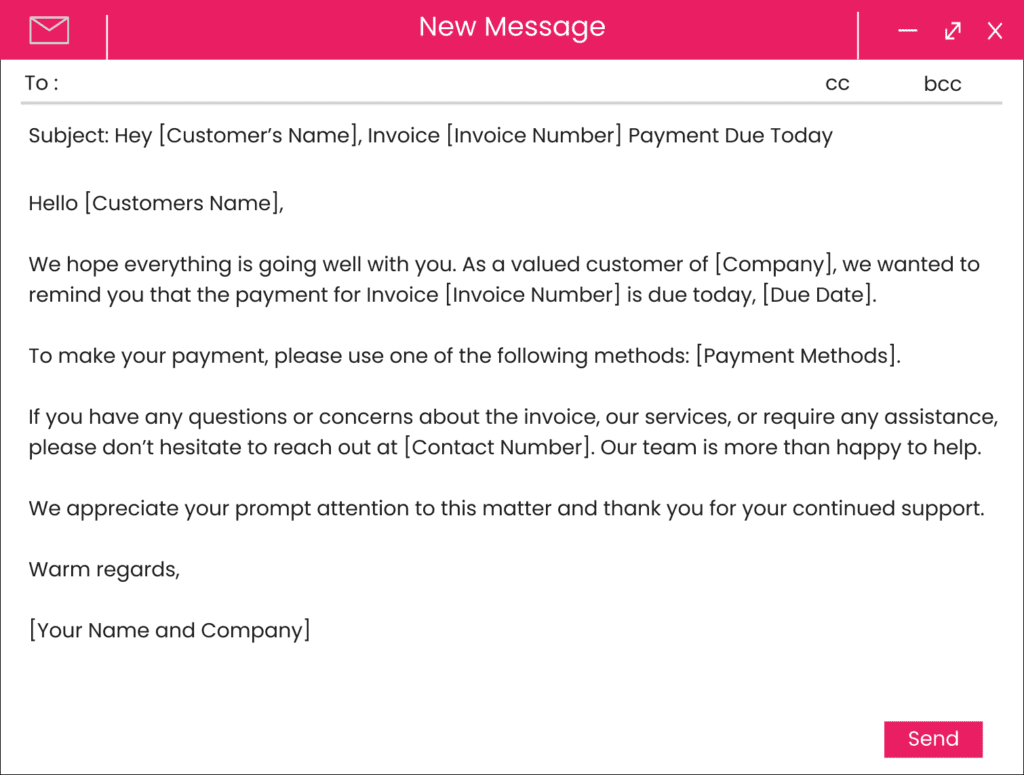Place cursor in the Subject line
The image size is (1024, 775).
pyautogui.click(x=430, y=136)
